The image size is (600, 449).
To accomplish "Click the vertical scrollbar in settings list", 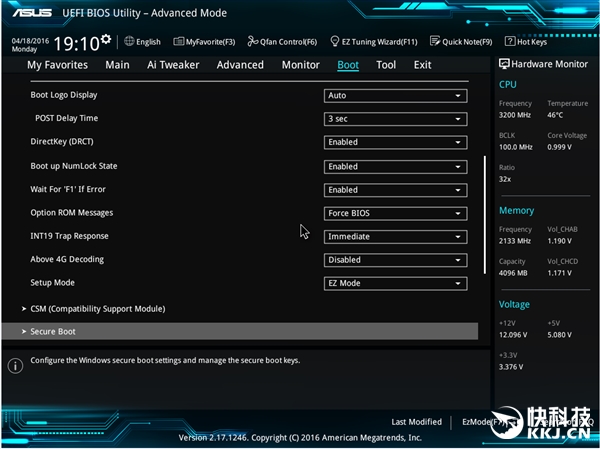I will (x=485, y=214).
